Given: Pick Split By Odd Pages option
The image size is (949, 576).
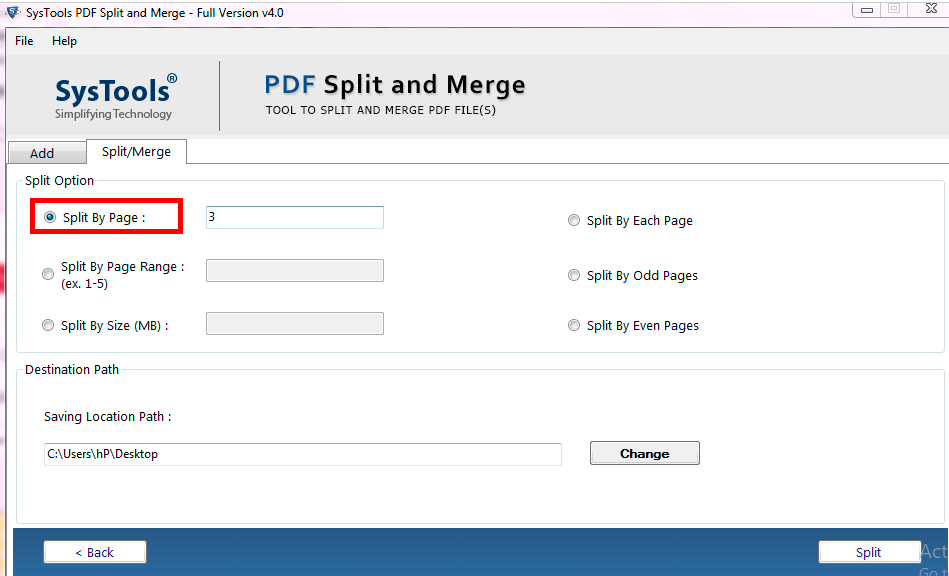Looking at the screenshot, I should pos(574,275).
